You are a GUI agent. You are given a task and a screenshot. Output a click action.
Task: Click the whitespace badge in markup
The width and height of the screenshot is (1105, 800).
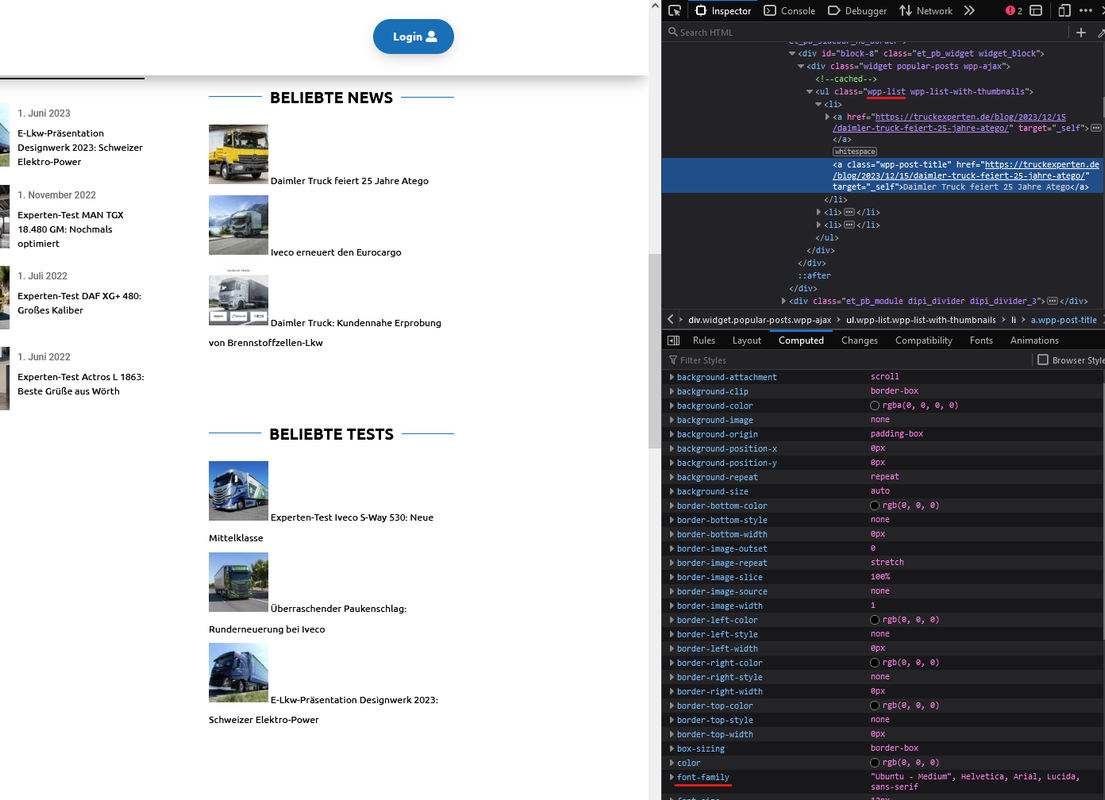click(x=854, y=152)
